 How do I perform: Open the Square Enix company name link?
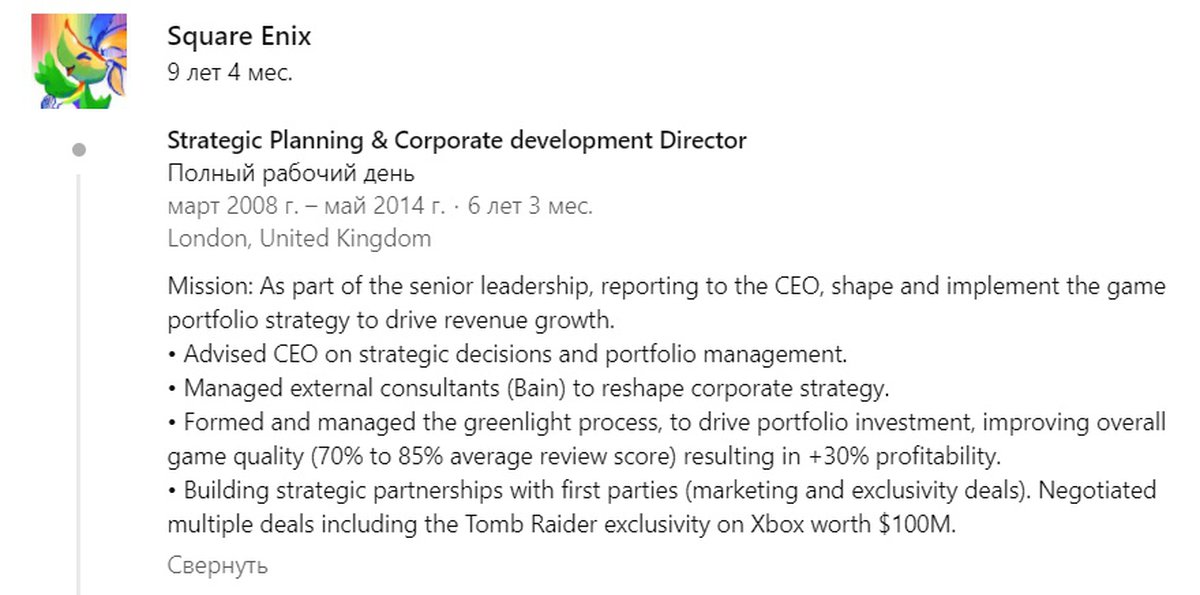click(x=239, y=36)
